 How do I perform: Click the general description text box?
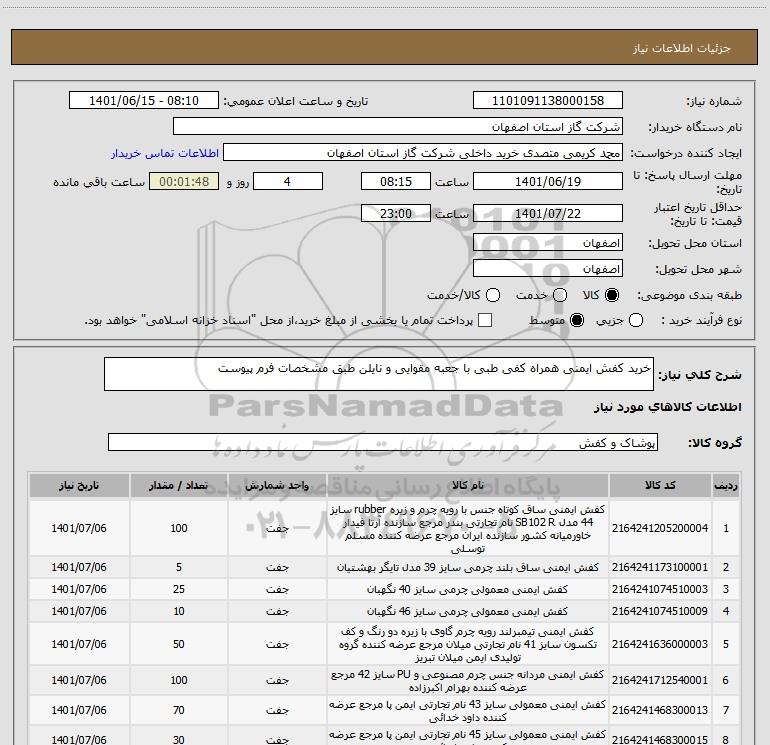379,374
